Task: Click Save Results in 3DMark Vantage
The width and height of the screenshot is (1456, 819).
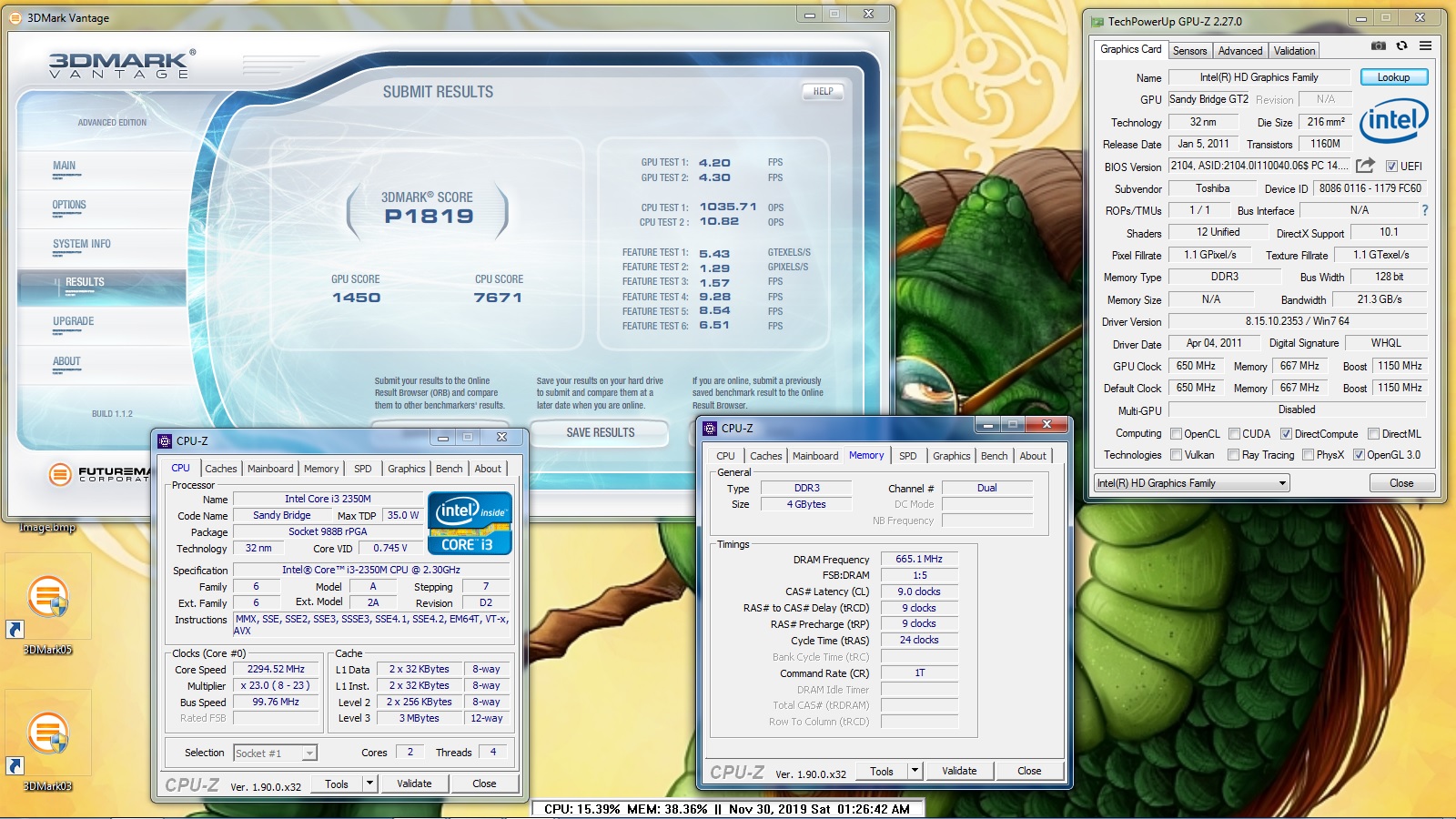Action: [600, 432]
